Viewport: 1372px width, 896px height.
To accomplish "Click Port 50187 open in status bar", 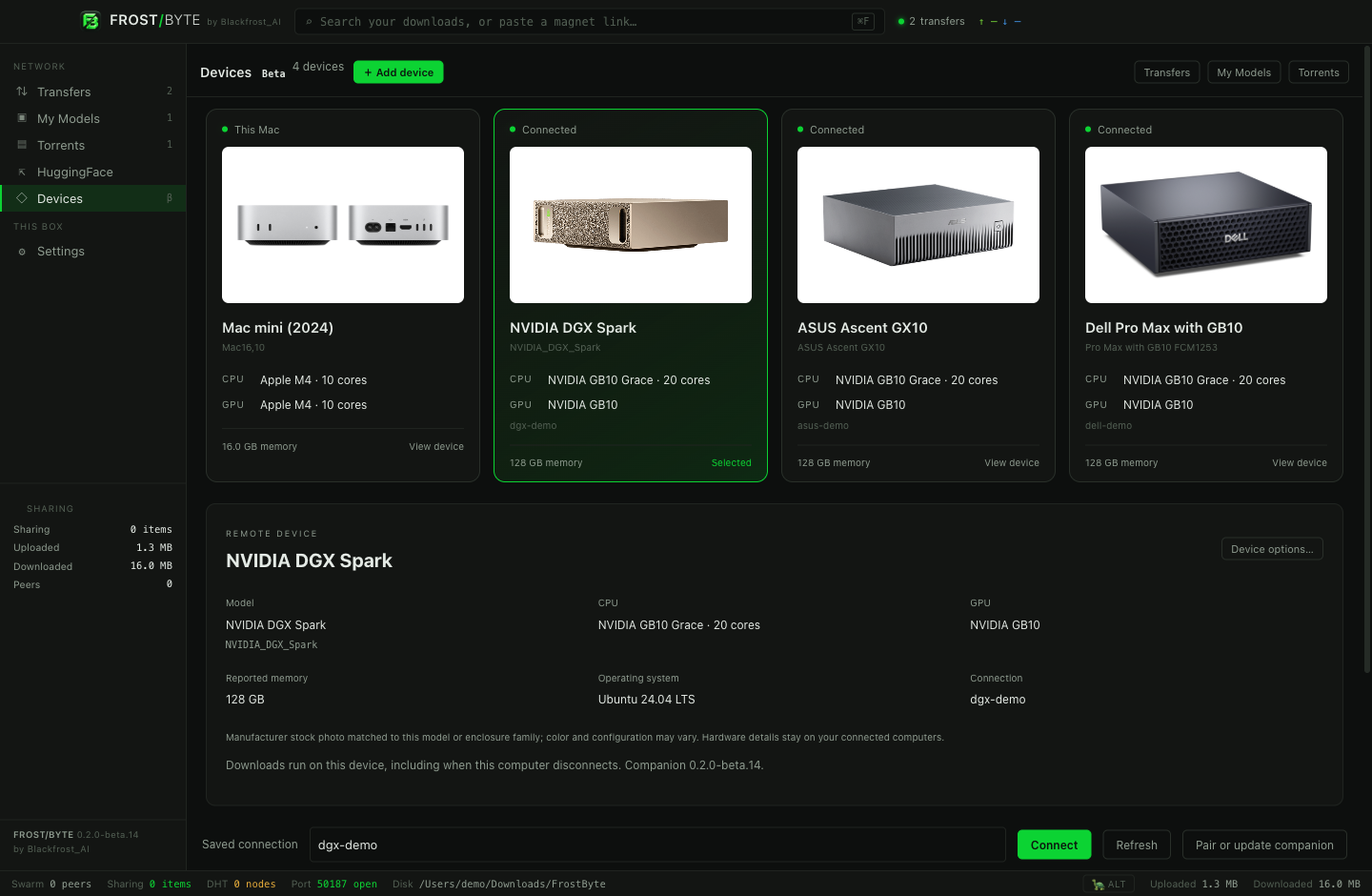I will click(333, 885).
